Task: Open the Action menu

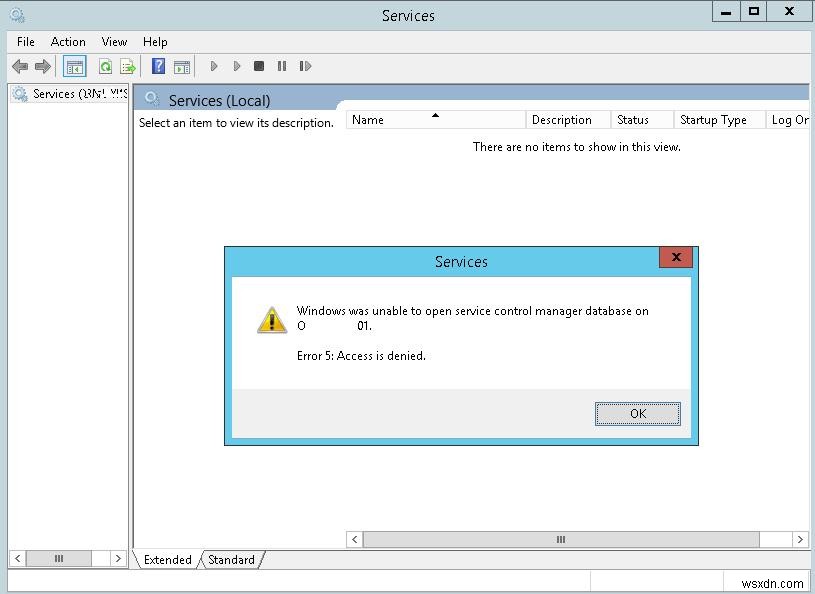Action: click(68, 42)
